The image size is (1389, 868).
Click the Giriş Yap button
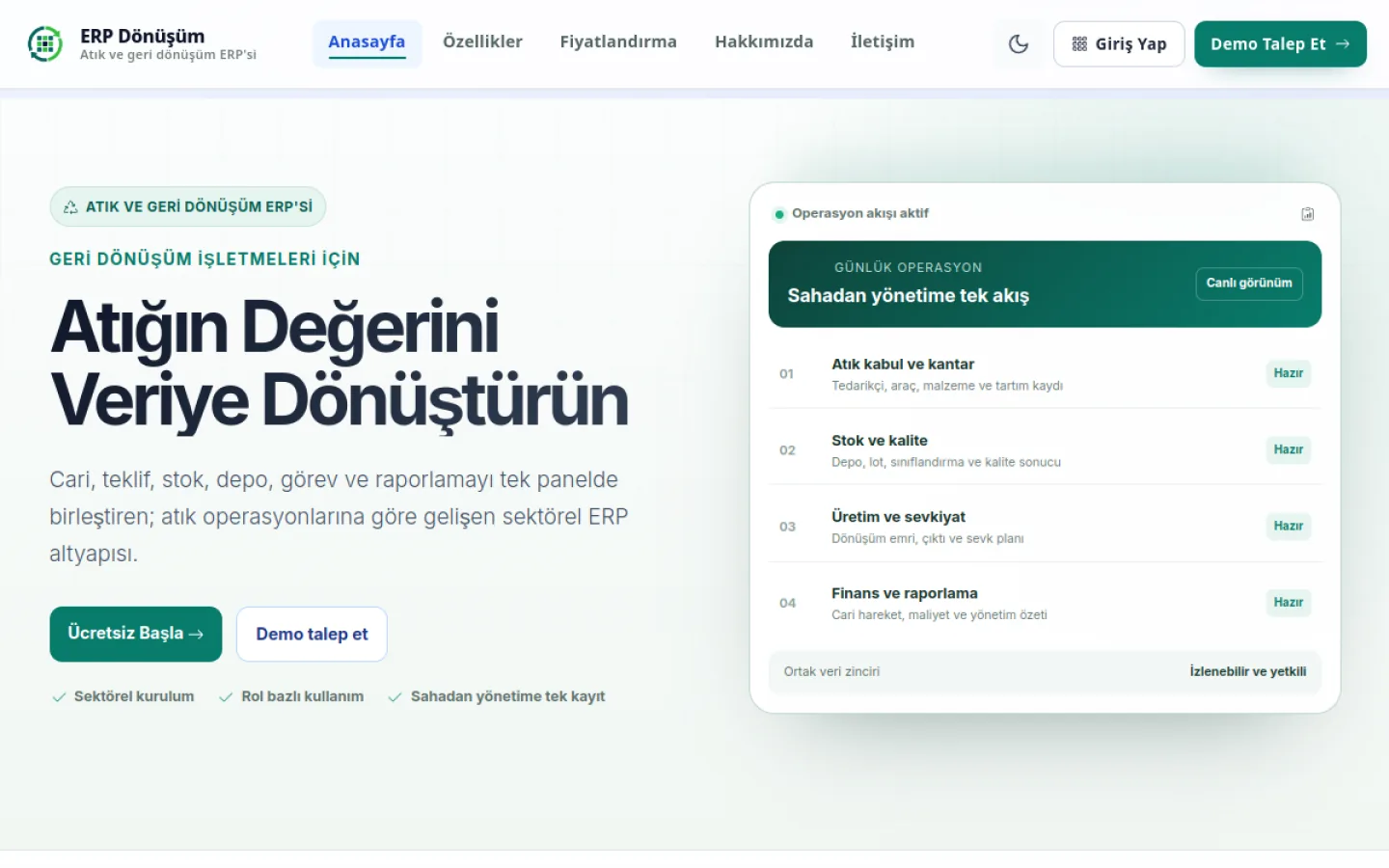pos(1119,44)
